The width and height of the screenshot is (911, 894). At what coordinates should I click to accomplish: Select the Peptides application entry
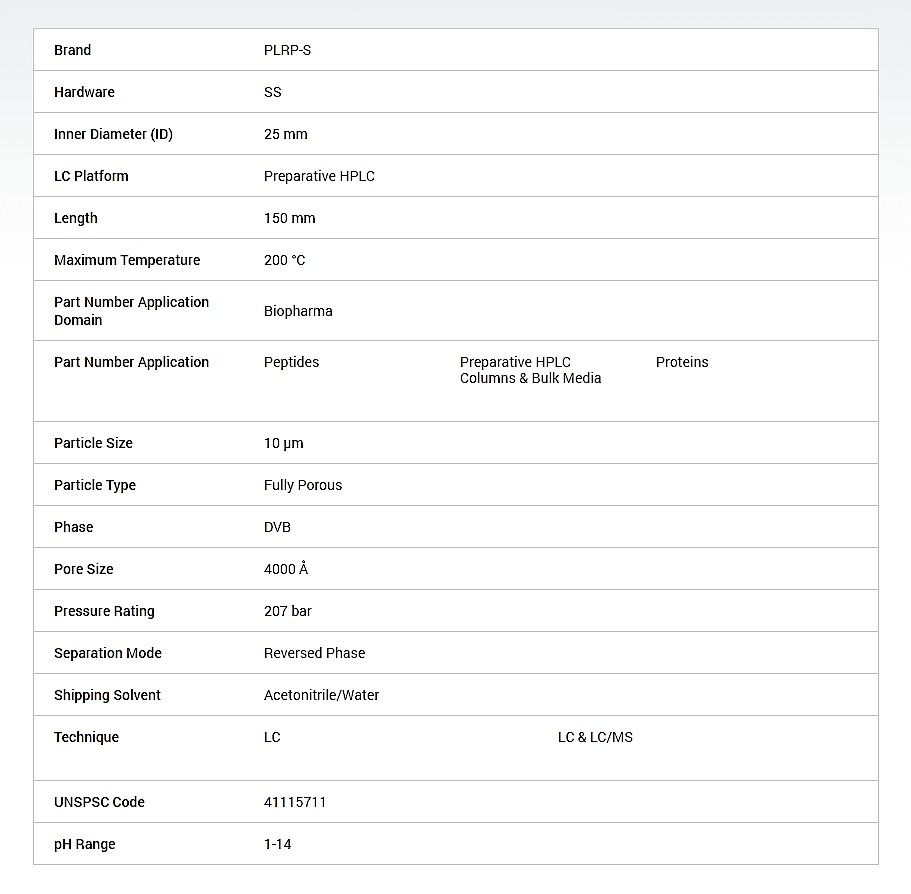[291, 362]
